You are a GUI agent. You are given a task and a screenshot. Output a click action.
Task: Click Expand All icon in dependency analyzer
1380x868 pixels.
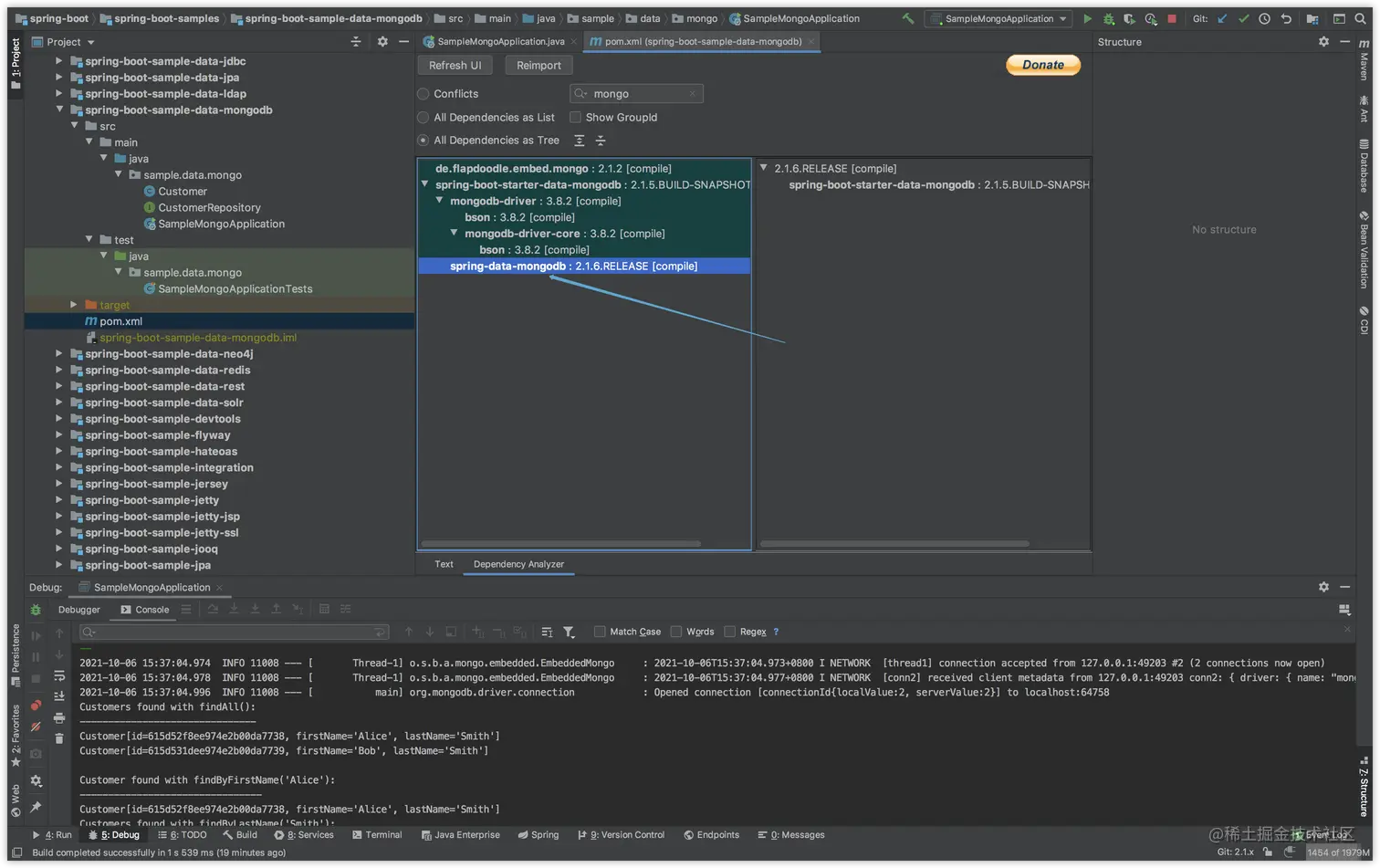tap(579, 141)
